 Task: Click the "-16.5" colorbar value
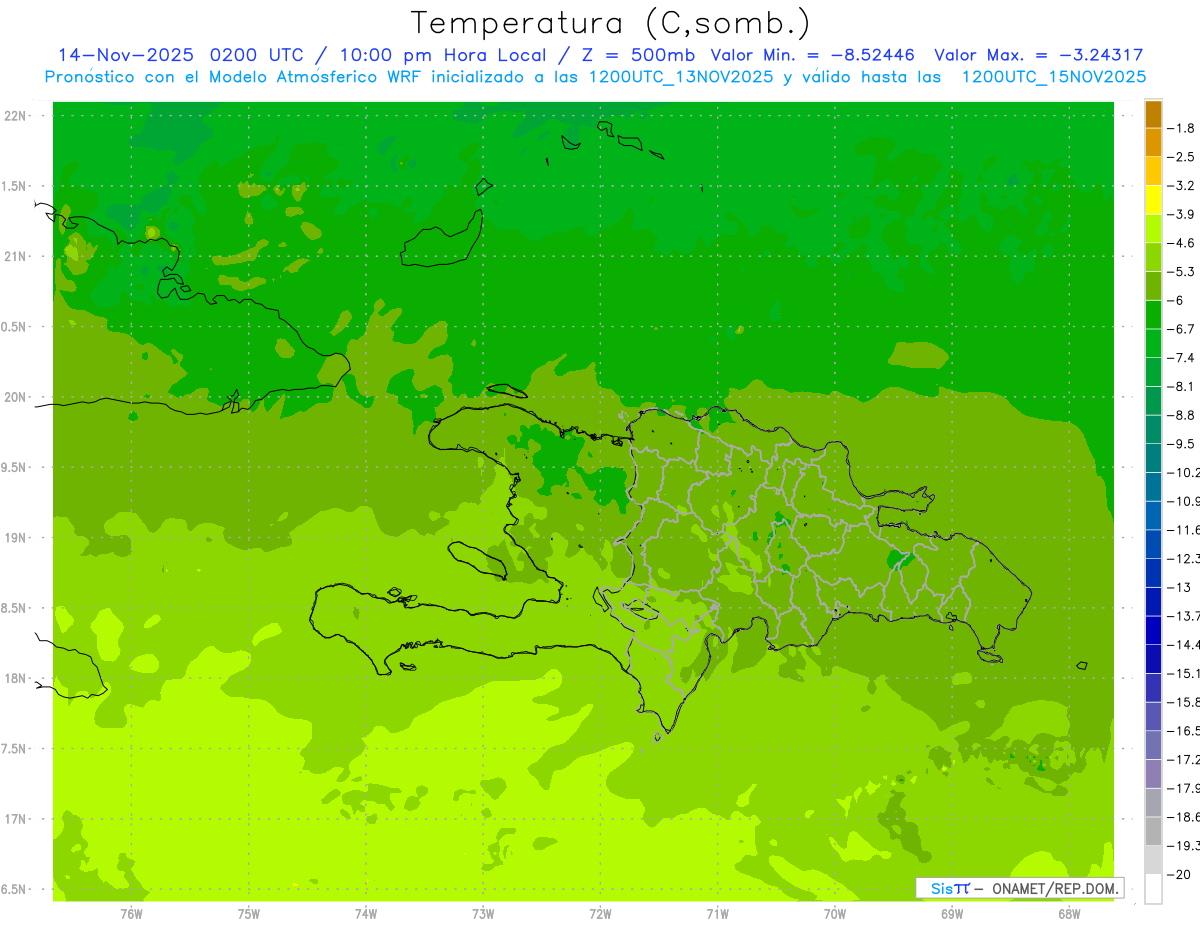[x=1183, y=731]
